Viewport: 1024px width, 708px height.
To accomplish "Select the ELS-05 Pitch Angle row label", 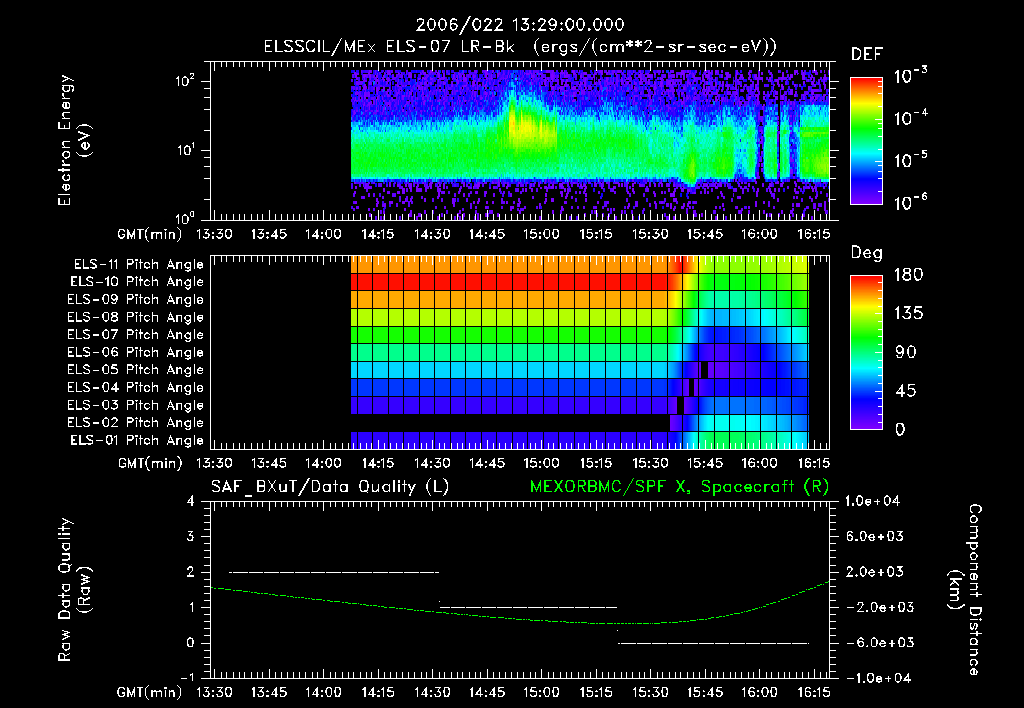I will pos(136,370).
